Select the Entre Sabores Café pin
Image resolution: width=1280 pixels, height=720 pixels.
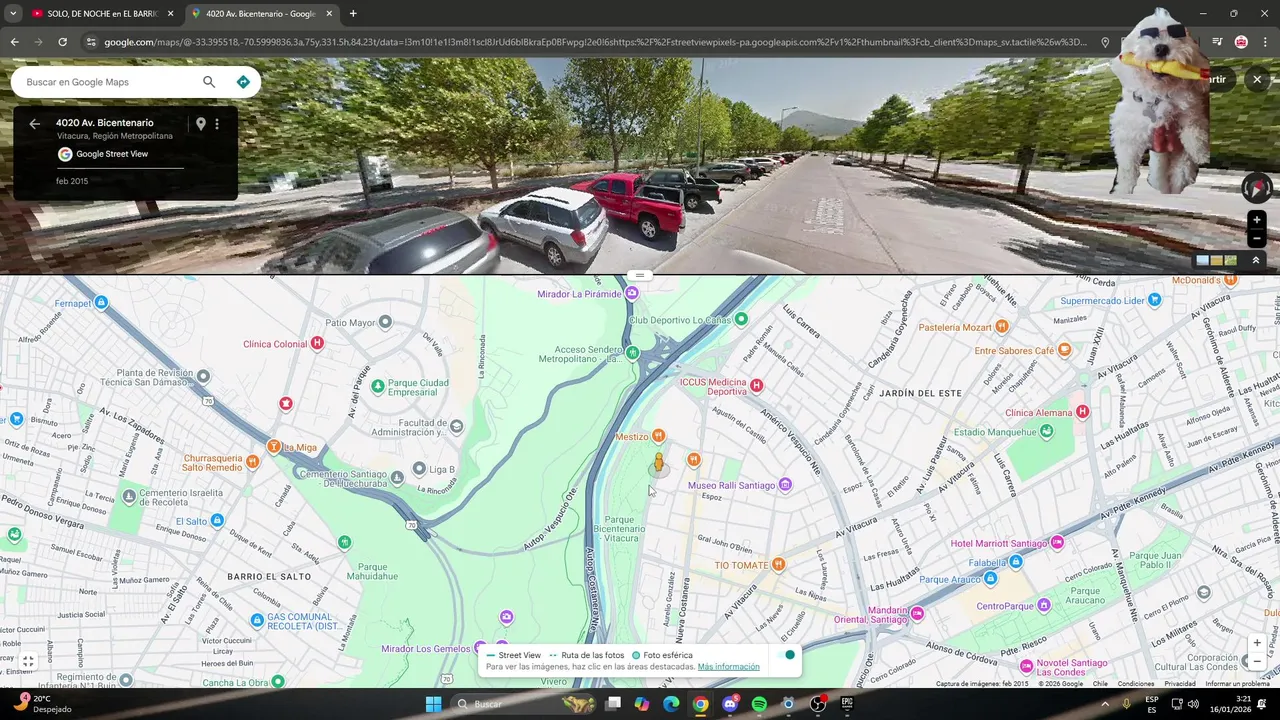(x=1065, y=350)
